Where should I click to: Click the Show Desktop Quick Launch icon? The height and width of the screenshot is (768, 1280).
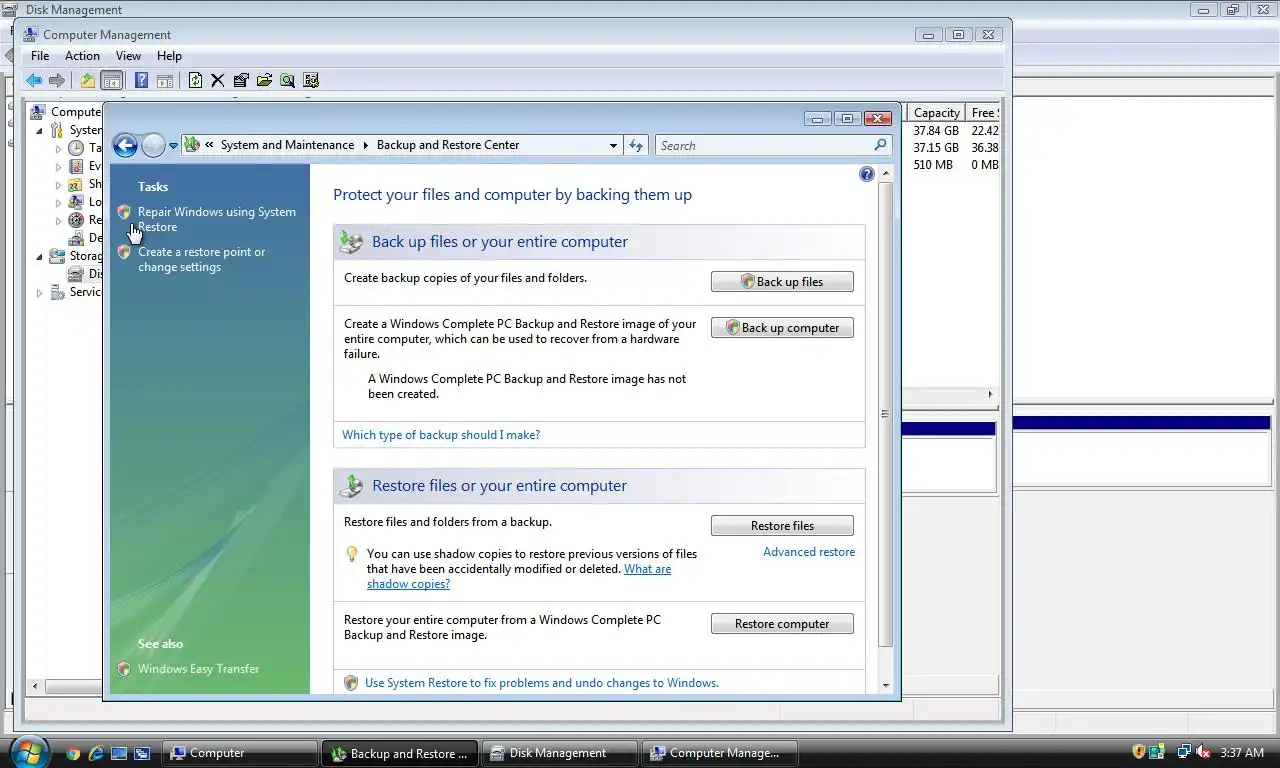pyautogui.click(x=119, y=753)
